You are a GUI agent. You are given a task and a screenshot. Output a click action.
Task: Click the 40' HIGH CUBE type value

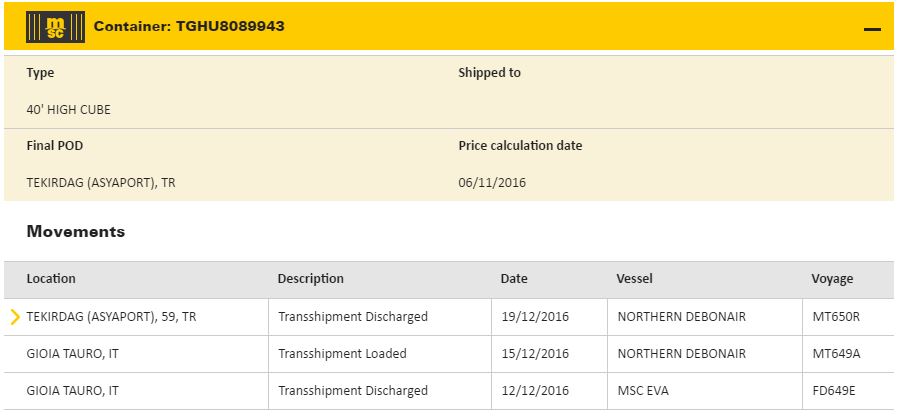68,110
